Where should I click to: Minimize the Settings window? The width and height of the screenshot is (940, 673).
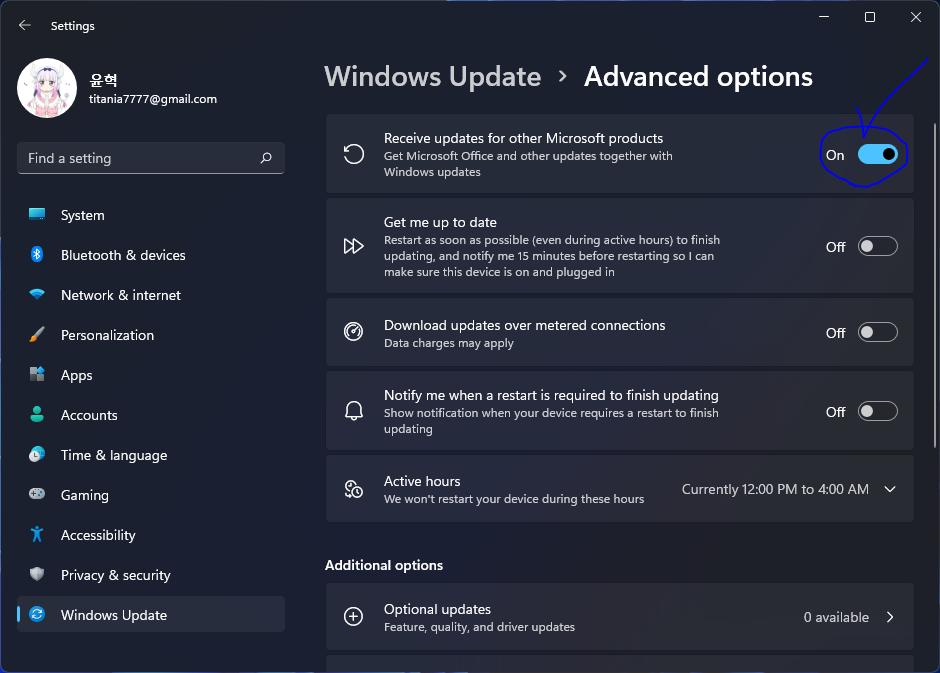pos(824,17)
